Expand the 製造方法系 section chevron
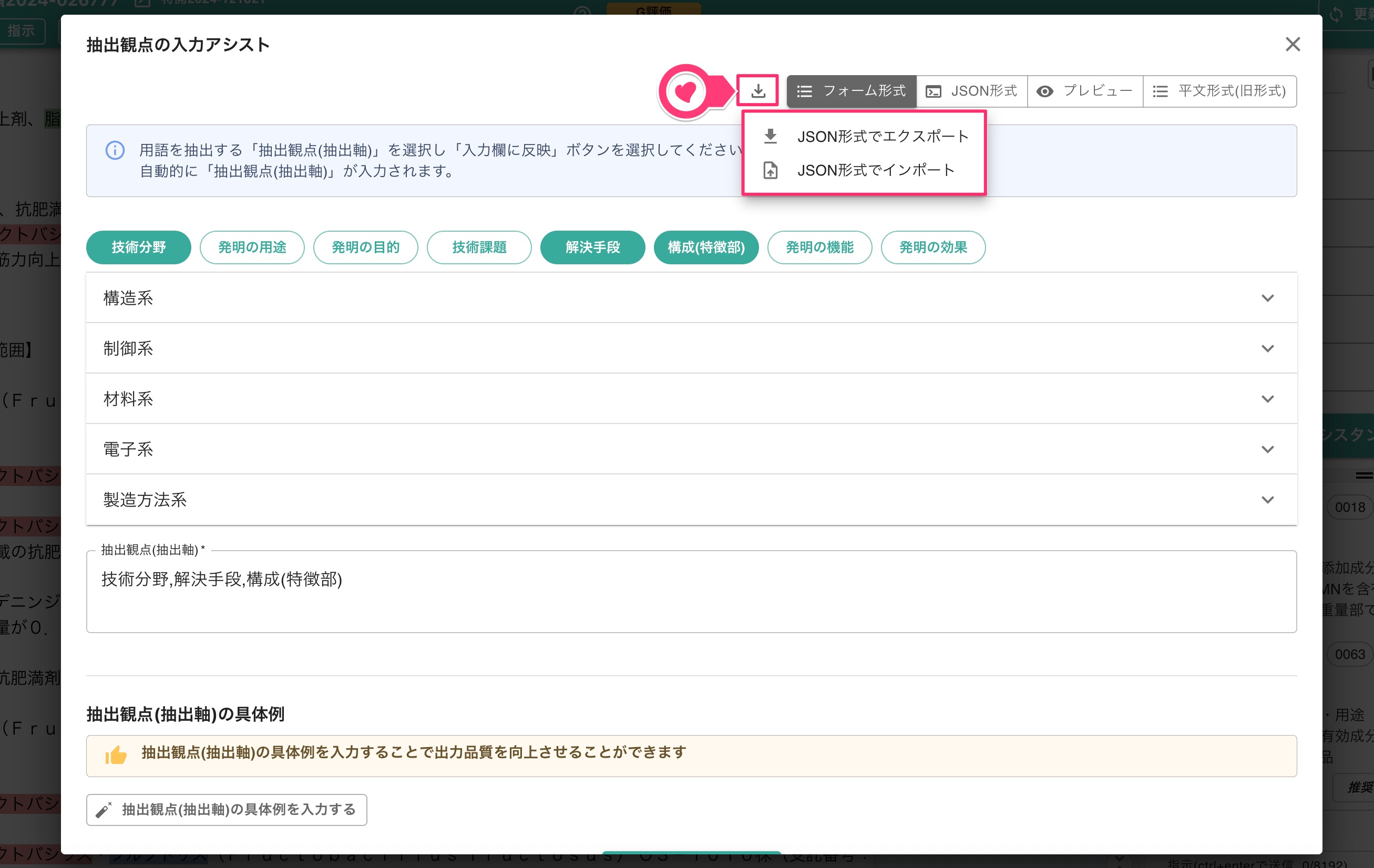The height and width of the screenshot is (868, 1374). click(x=1267, y=500)
